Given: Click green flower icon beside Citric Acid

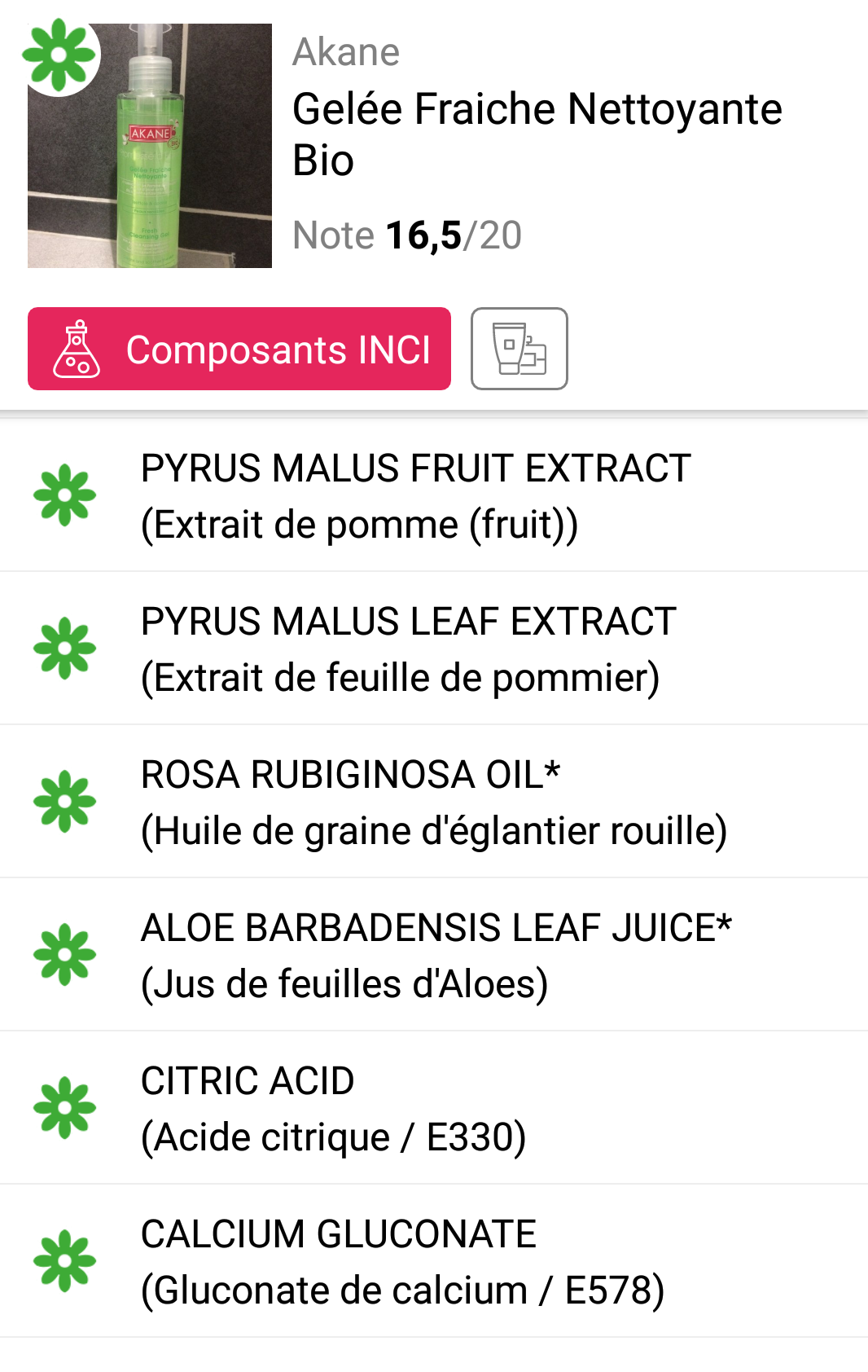Looking at the screenshot, I should (65, 1108).
